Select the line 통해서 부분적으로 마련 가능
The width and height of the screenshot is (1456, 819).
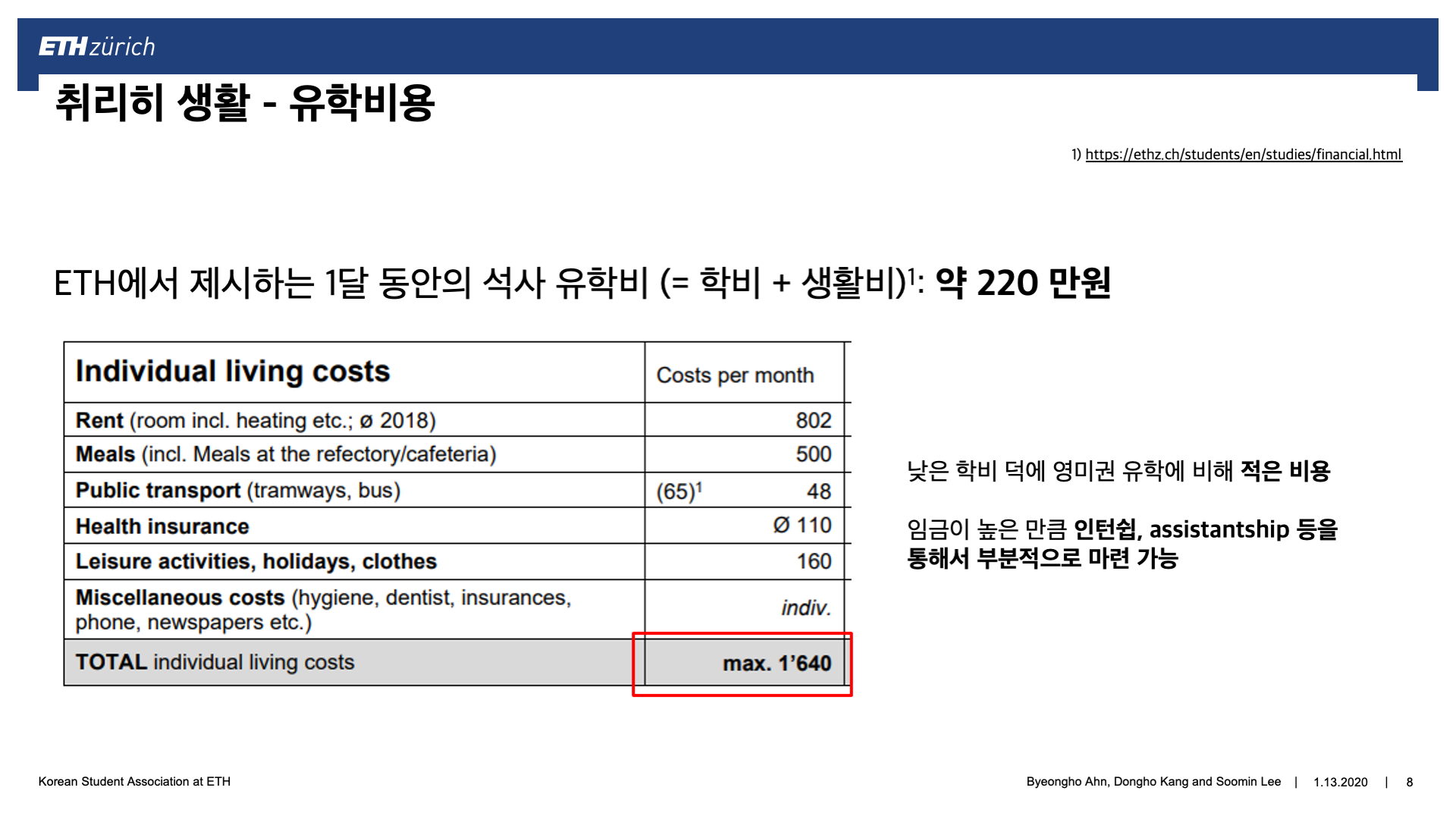[1043, 559]
